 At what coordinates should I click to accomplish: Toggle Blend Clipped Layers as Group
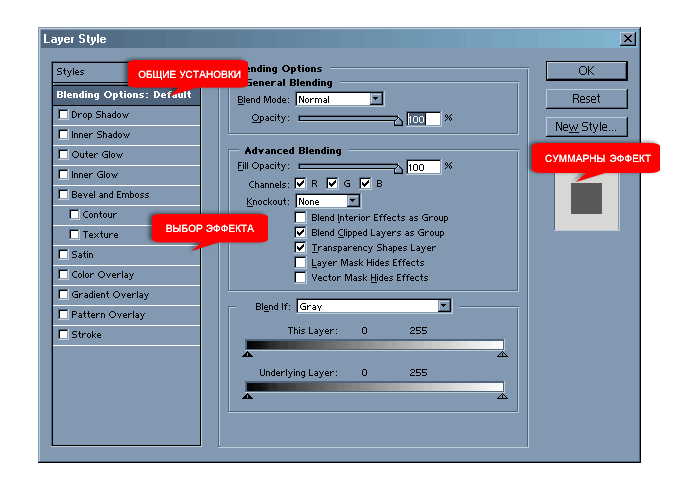[300, 232]
